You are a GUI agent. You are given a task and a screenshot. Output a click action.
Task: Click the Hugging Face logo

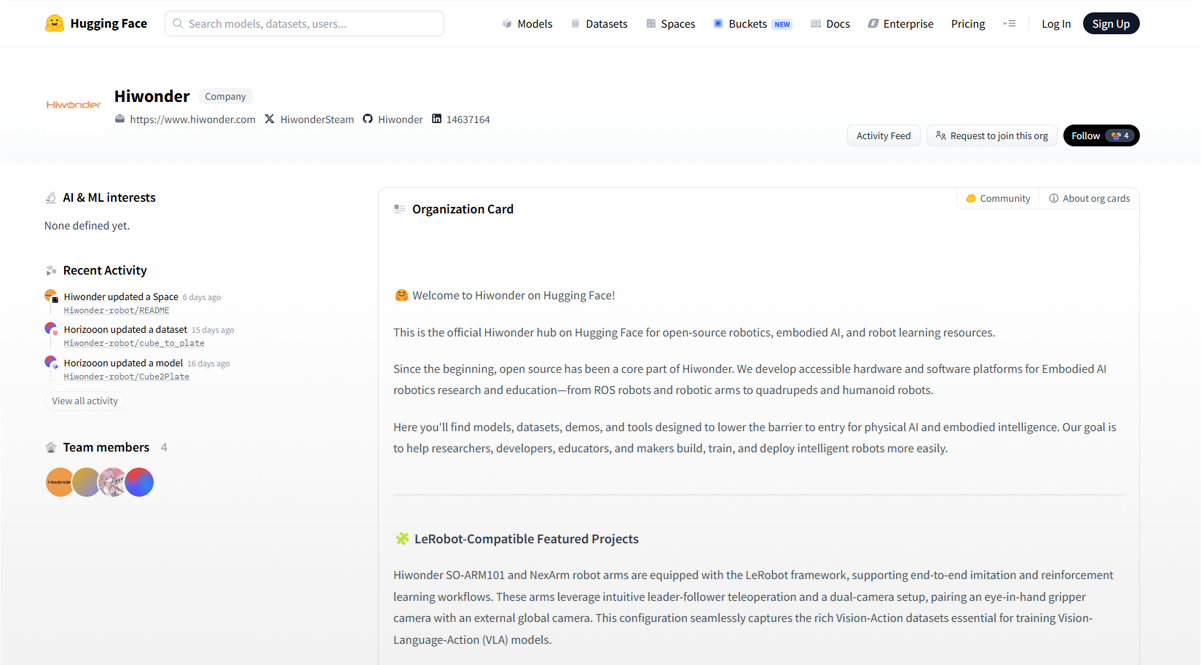tap(96, 23)
